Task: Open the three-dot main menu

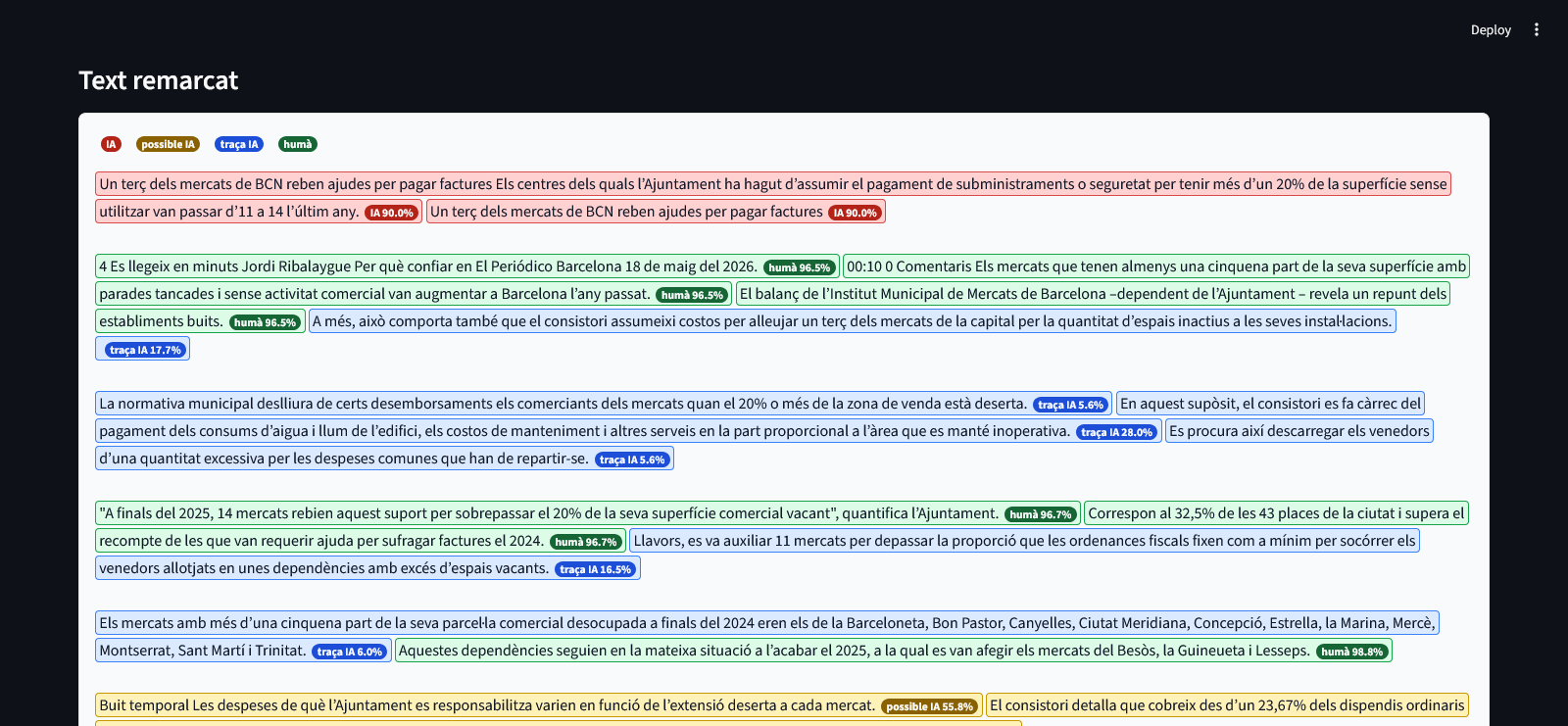Action: click(x=1537, y=29)
